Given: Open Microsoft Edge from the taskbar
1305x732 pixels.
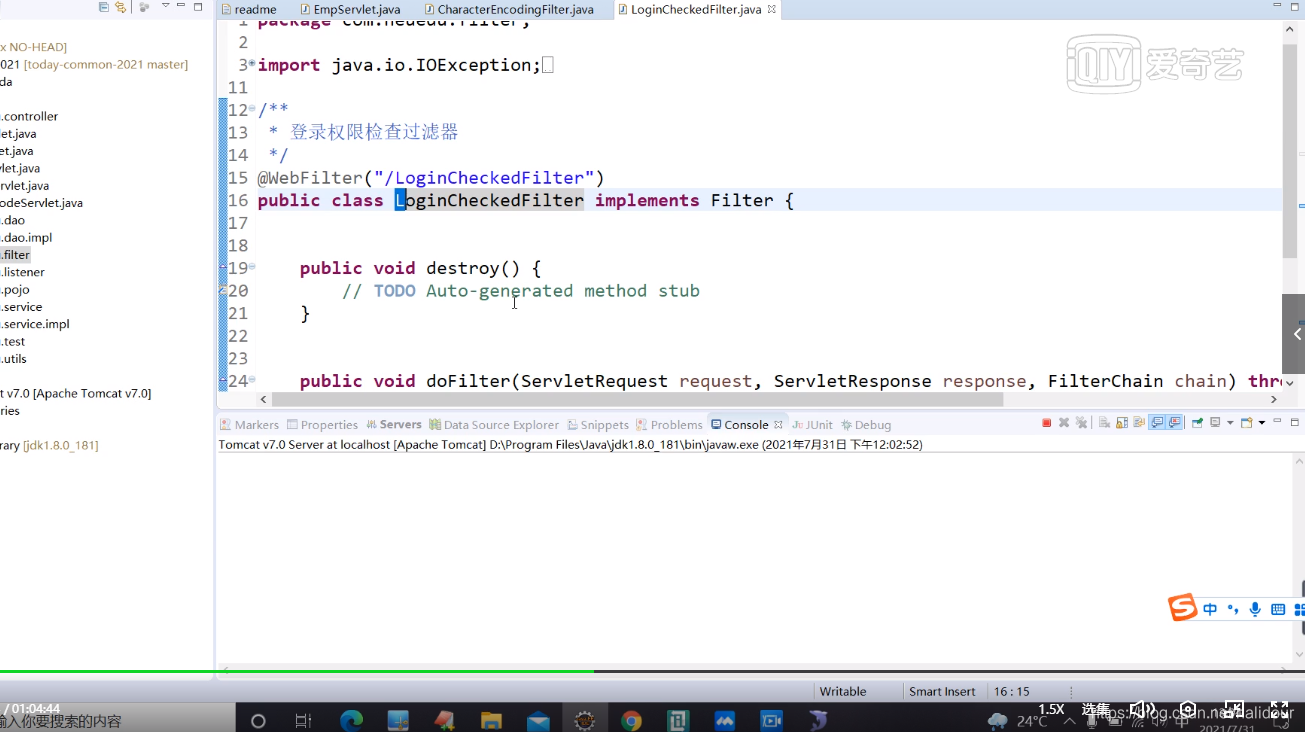Looking at the screenshot, I should pyautogui.click(x=351, y=719).
